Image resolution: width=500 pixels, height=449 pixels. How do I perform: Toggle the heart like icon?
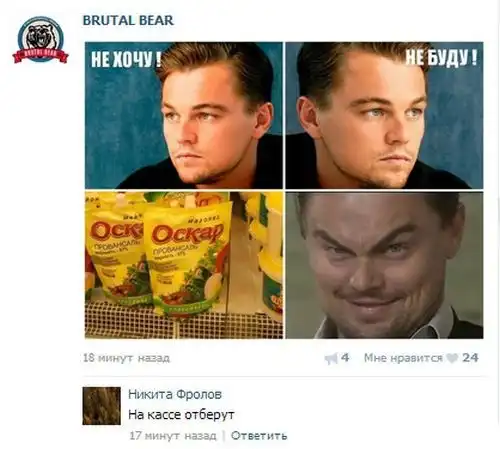[x=452, y=358]
